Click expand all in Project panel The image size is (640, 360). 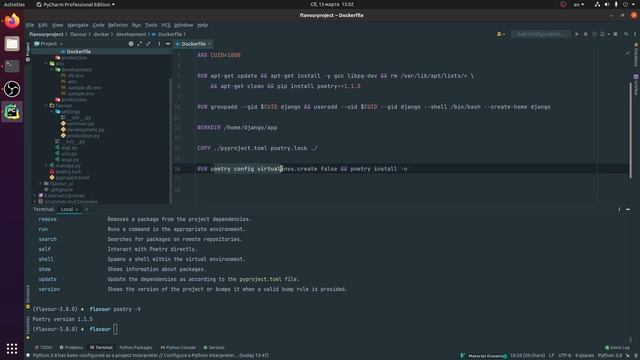(x=140, y=44)
